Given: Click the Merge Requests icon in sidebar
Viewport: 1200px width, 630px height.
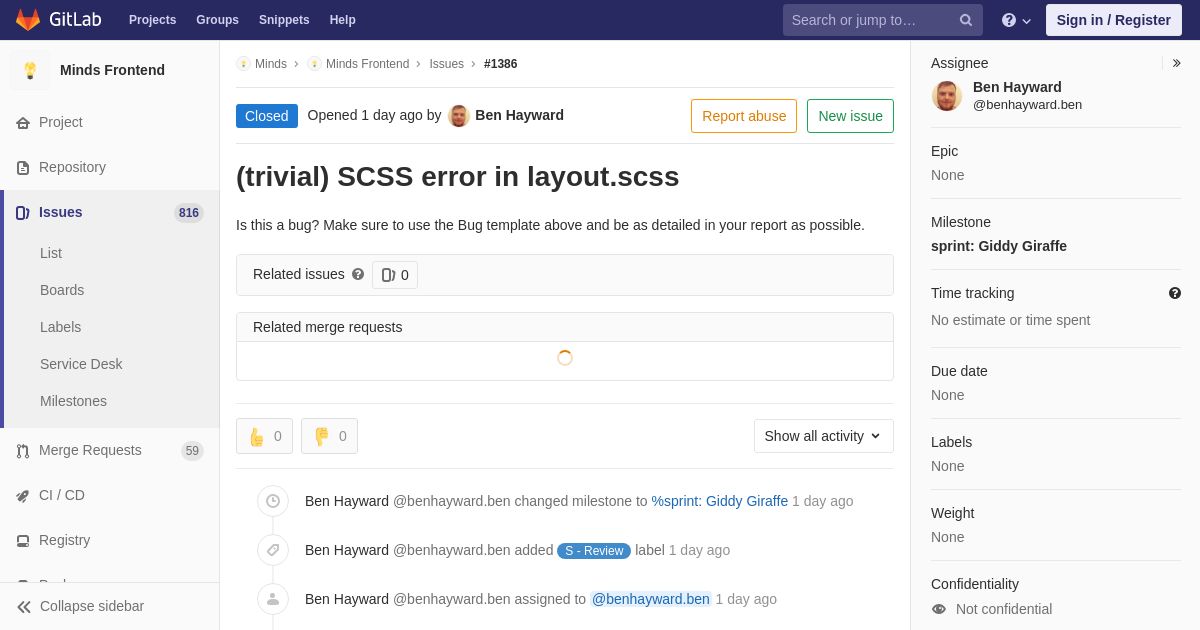Looking at the screenshot, I should point(23,451).
